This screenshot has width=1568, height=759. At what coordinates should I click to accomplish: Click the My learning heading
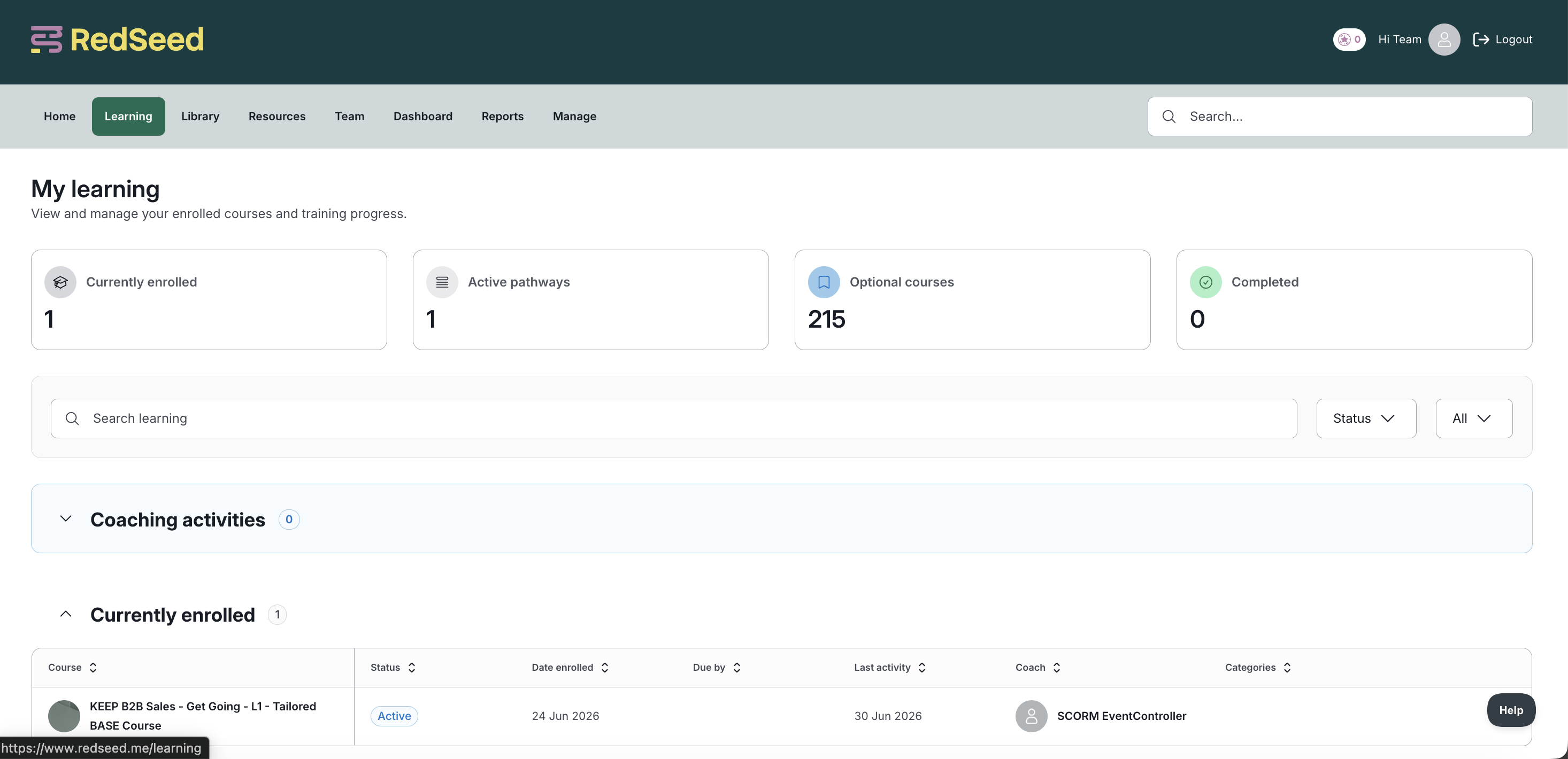(x=96, y=189)
